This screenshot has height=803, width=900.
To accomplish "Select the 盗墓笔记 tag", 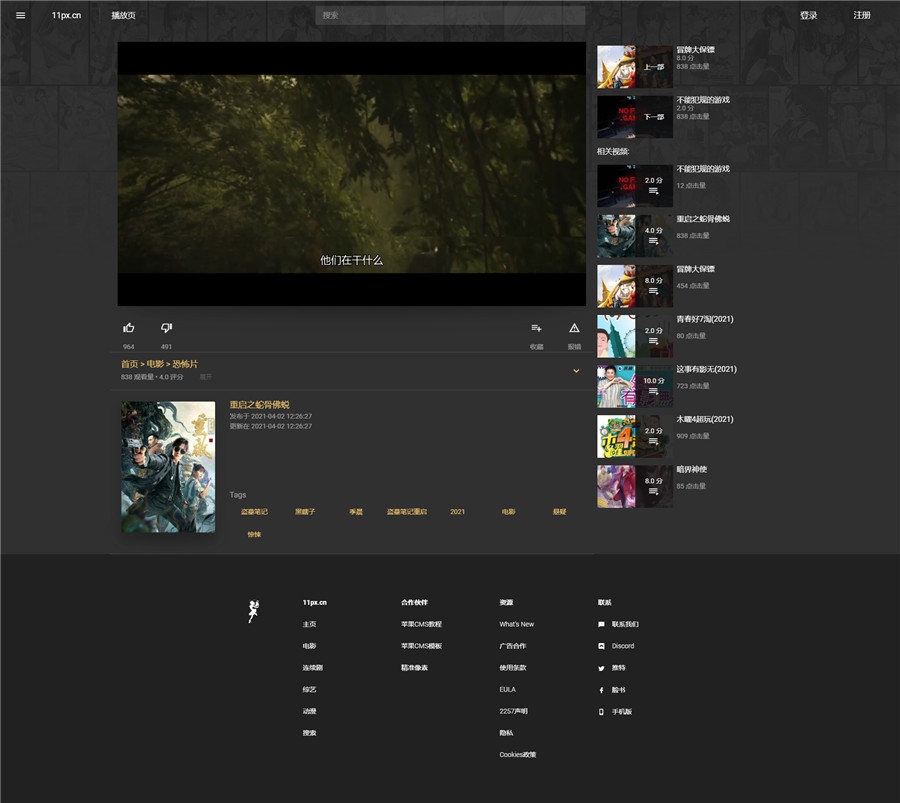I will pos(254,512).
